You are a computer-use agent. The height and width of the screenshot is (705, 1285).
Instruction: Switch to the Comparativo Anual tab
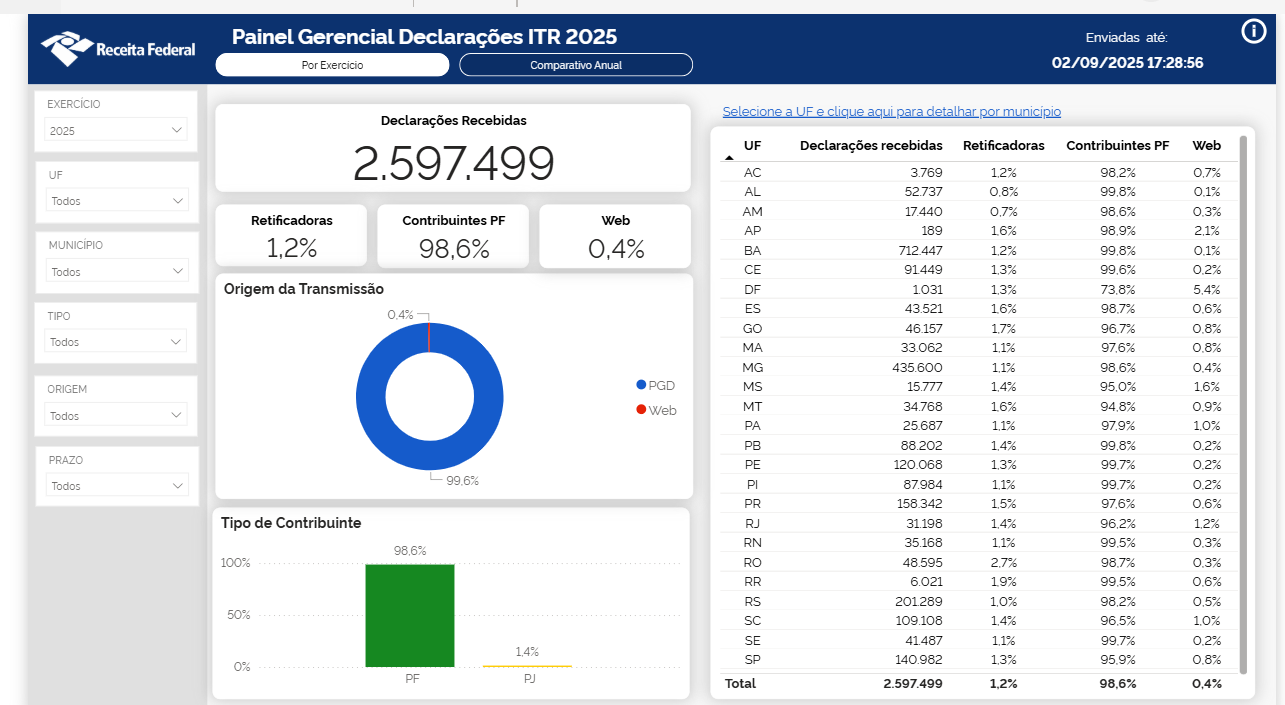click(x=576, y=65)
